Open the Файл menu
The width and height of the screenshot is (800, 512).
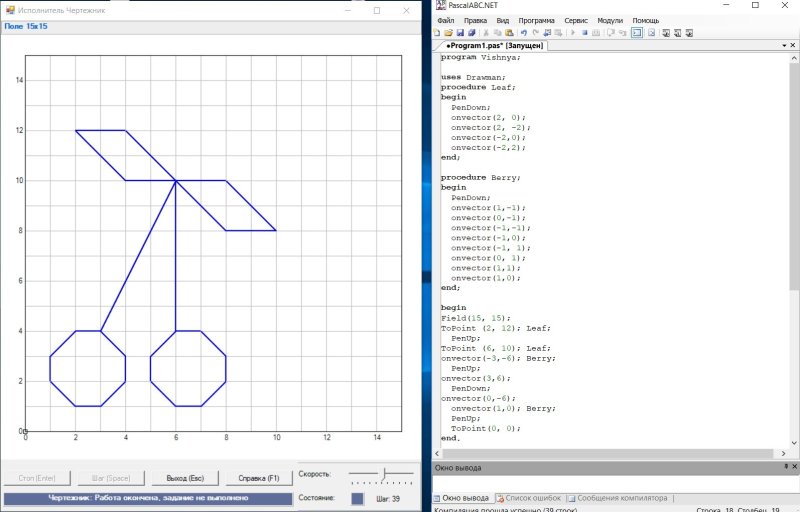click(x=445, y=20)
